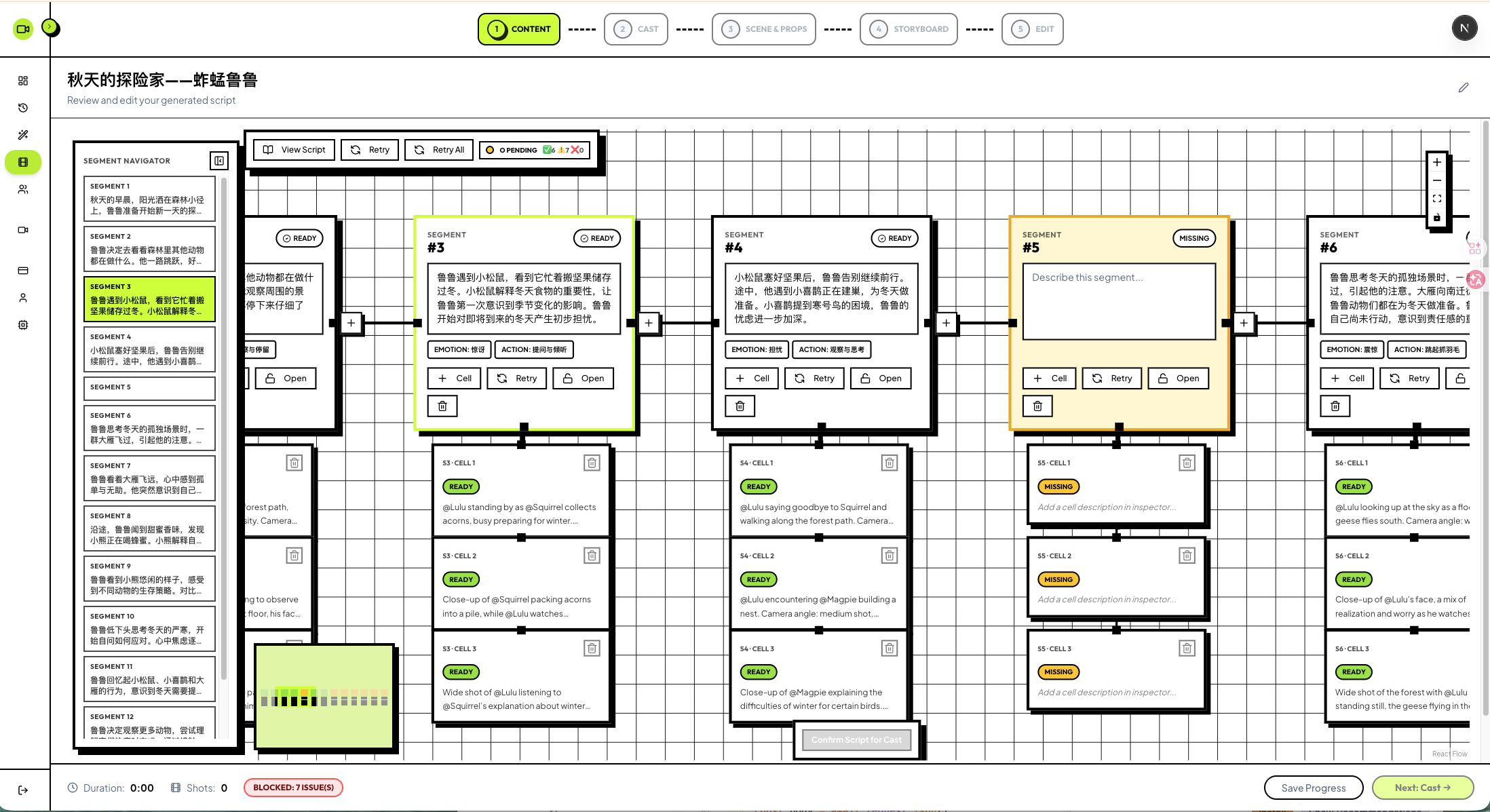Go to the Storyboard step tab

[909, 29]
